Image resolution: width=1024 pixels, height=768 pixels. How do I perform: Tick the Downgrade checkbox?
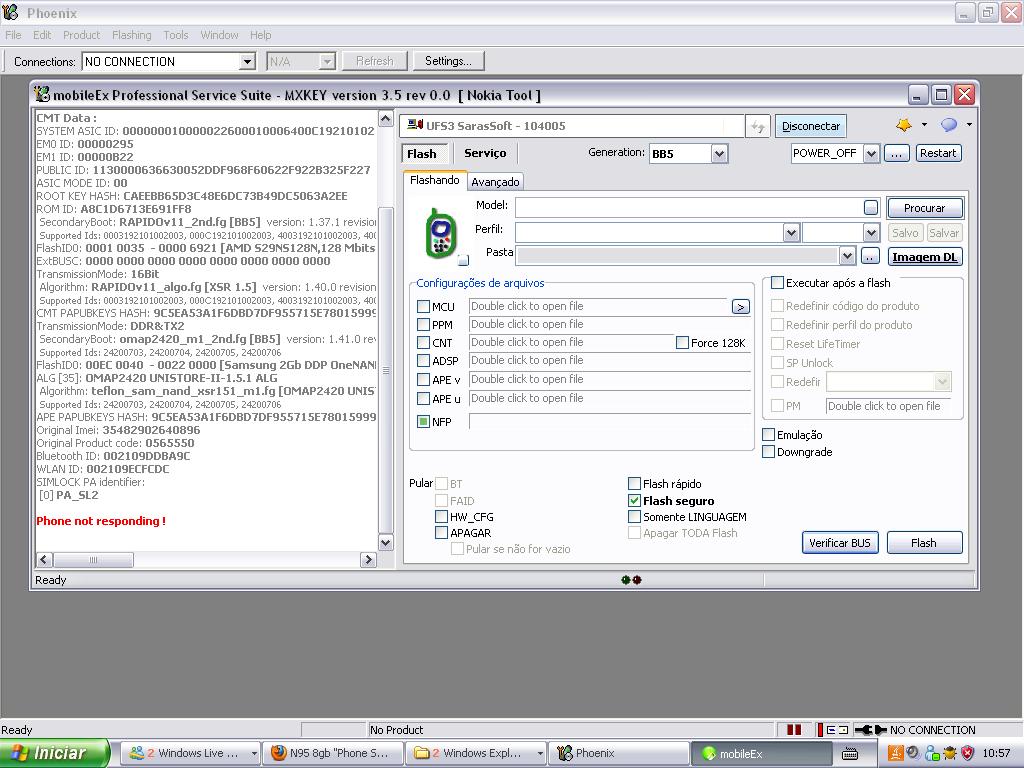coord(769,452)
